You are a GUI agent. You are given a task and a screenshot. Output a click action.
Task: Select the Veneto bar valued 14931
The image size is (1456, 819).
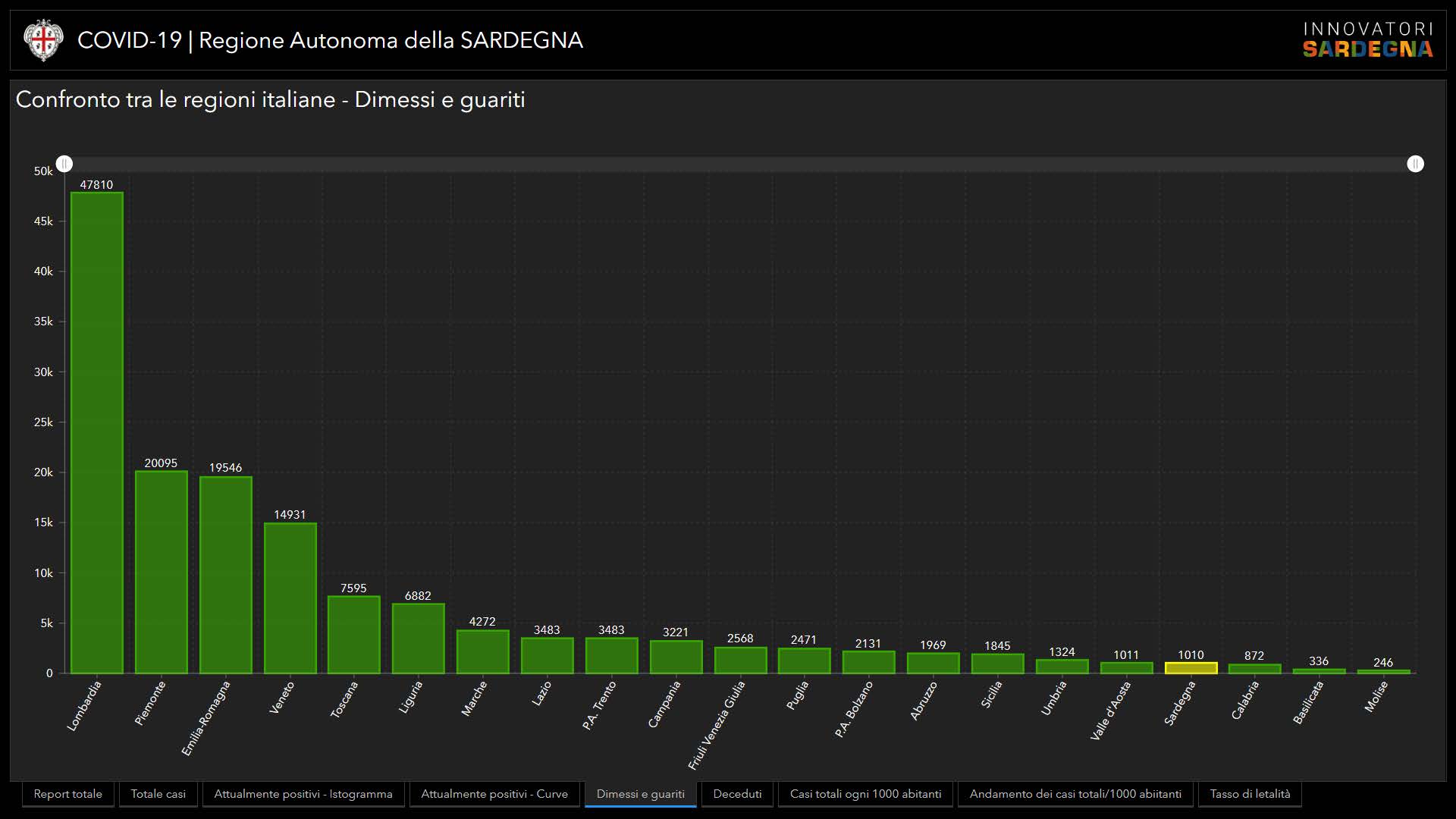pos(290,598)
